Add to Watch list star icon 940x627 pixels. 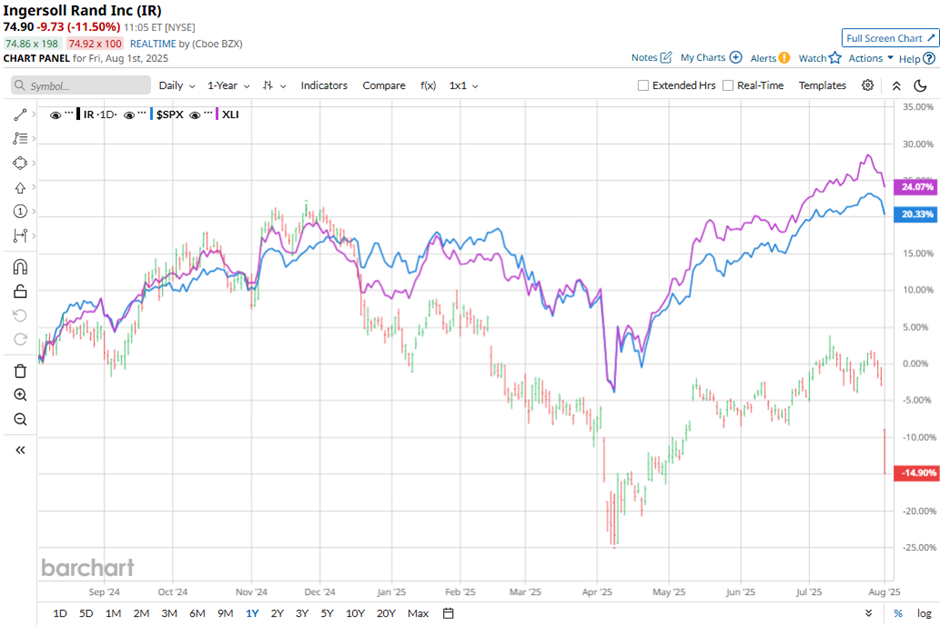tap(835, 58)
